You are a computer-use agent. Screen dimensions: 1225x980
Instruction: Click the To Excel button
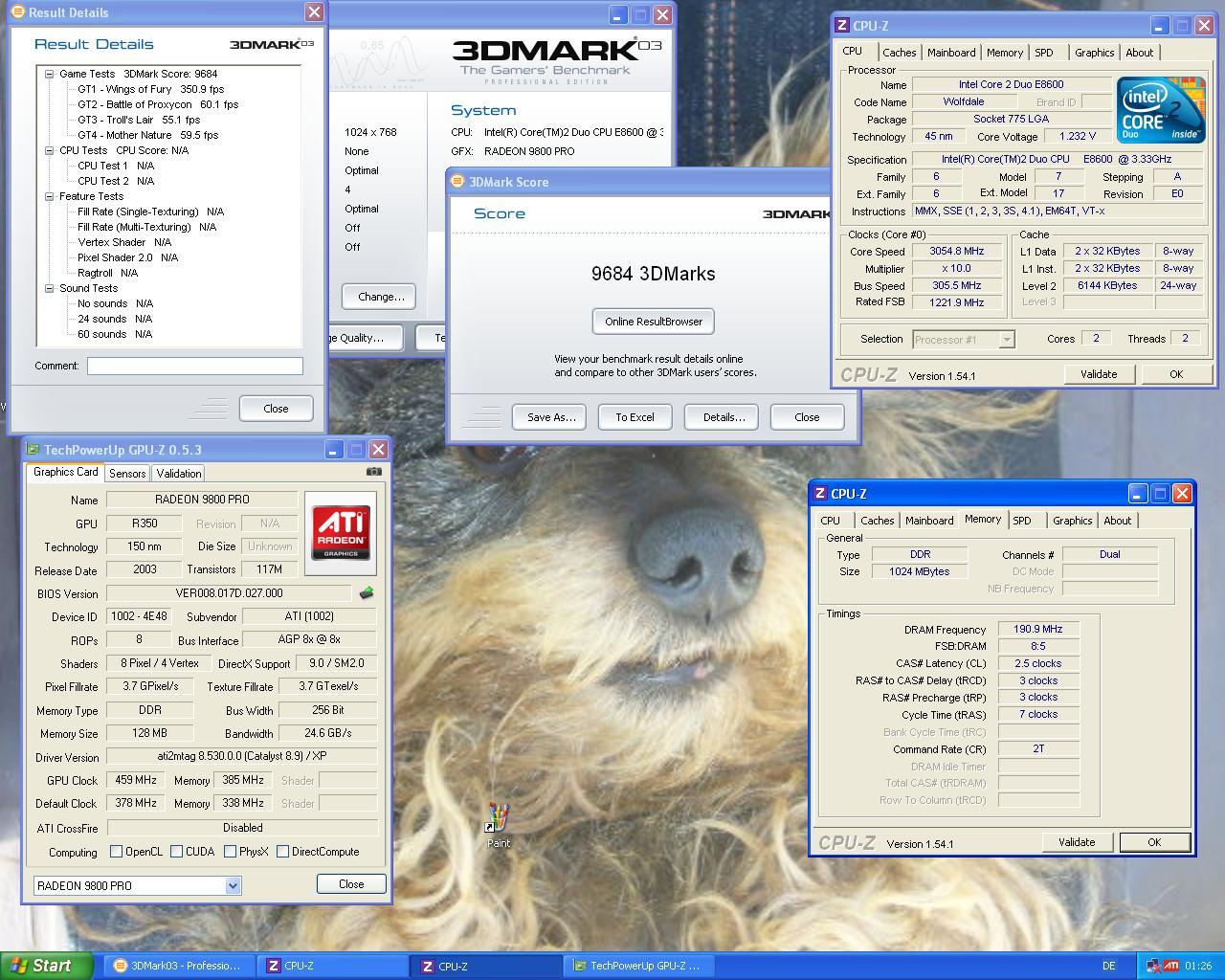click(x=635, y=417)
